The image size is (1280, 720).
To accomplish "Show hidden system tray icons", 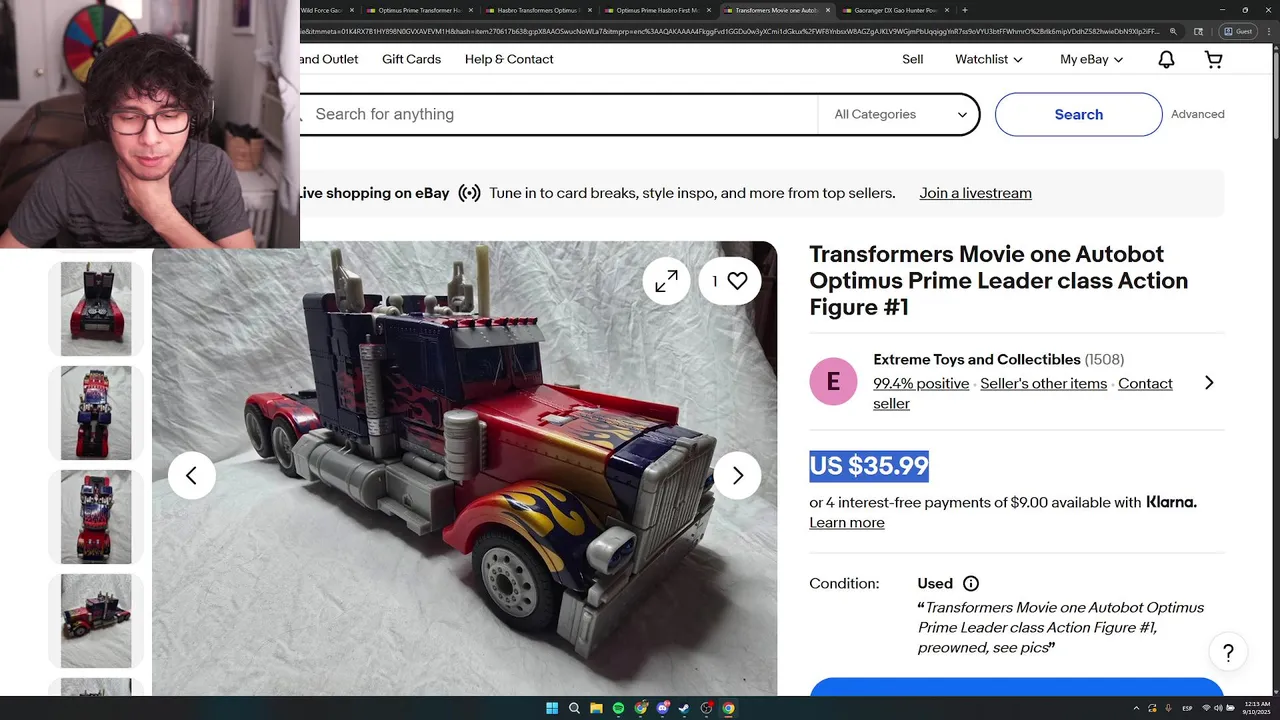I will coord(1136,708).
